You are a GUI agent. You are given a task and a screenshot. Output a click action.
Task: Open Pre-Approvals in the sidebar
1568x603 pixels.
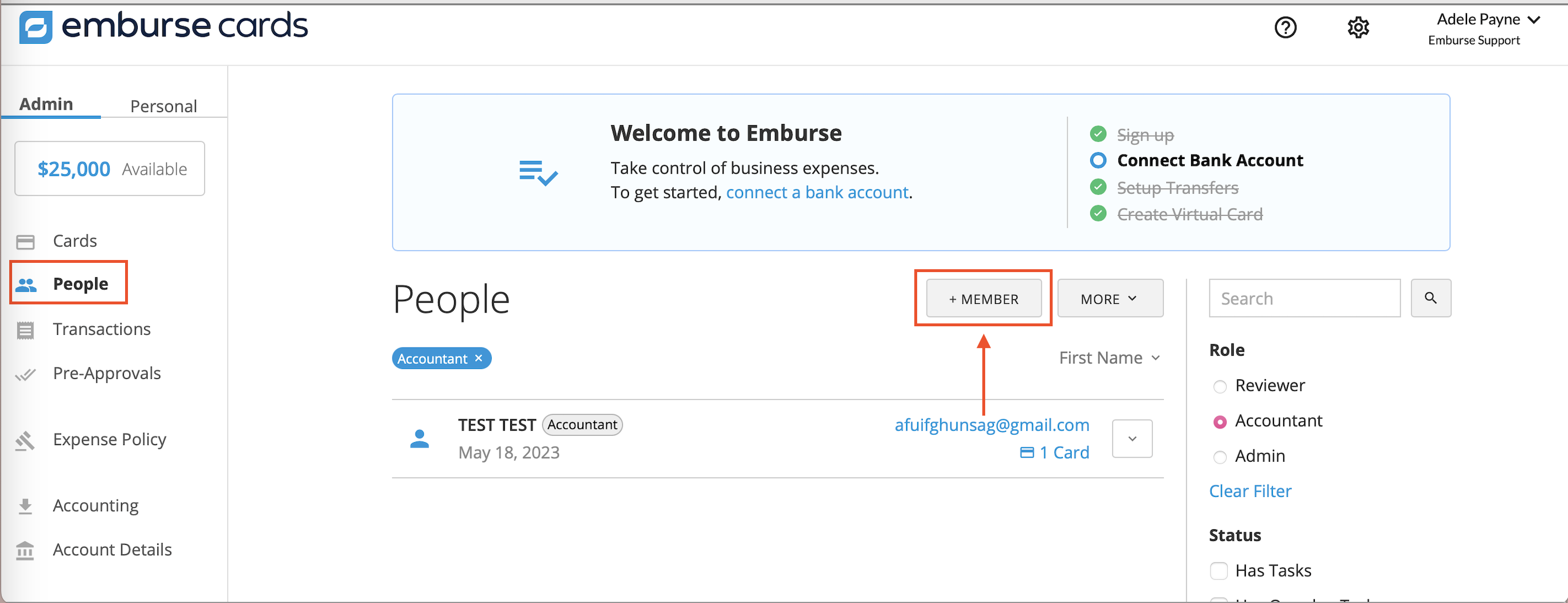107,373
